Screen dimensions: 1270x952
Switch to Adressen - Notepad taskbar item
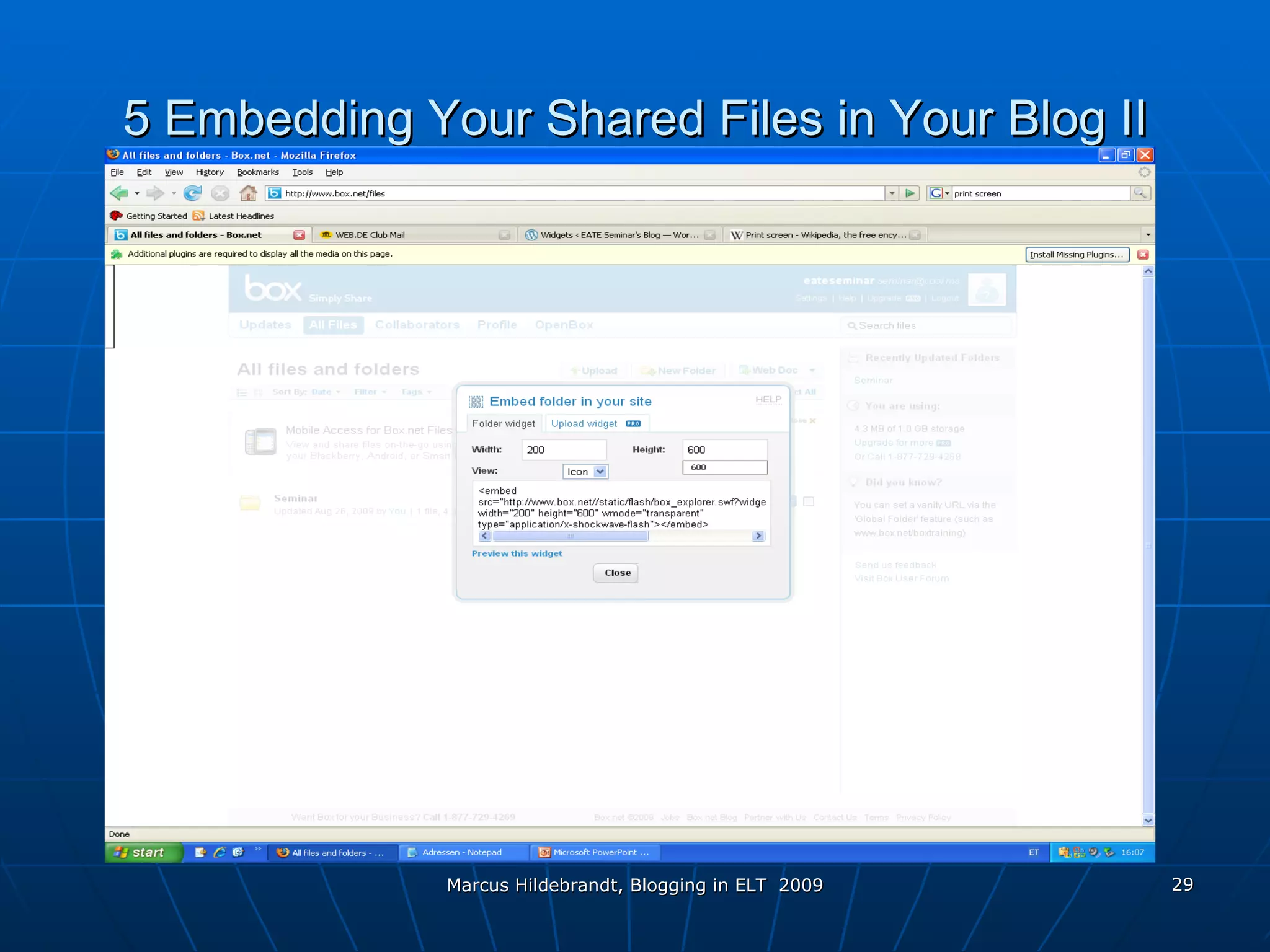point(463,852)
